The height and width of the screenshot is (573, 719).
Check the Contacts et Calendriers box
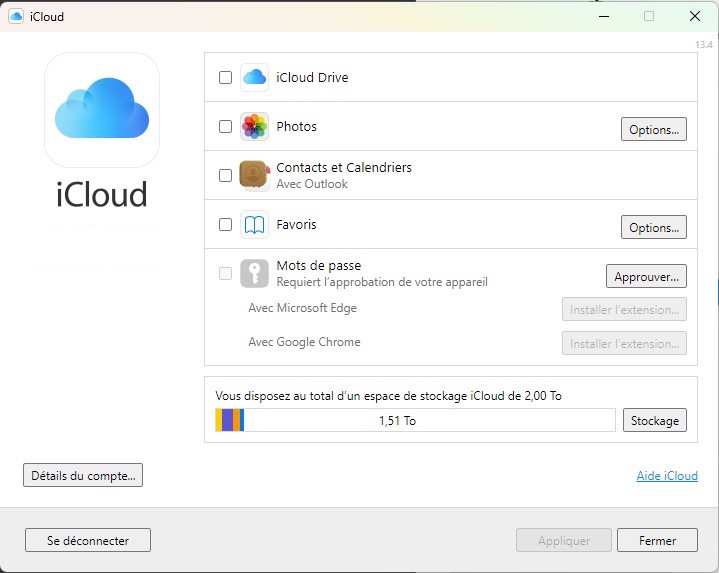225,176
